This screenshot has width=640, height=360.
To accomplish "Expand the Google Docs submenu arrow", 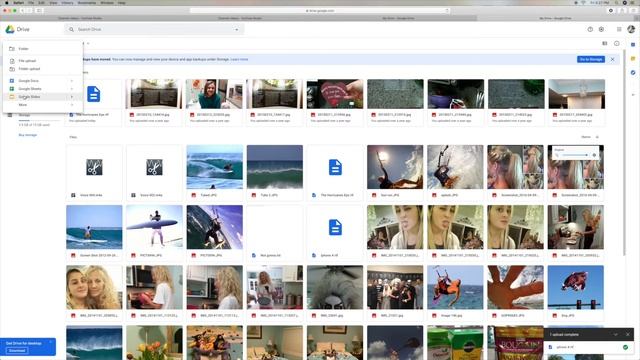I will click(72, 81).
